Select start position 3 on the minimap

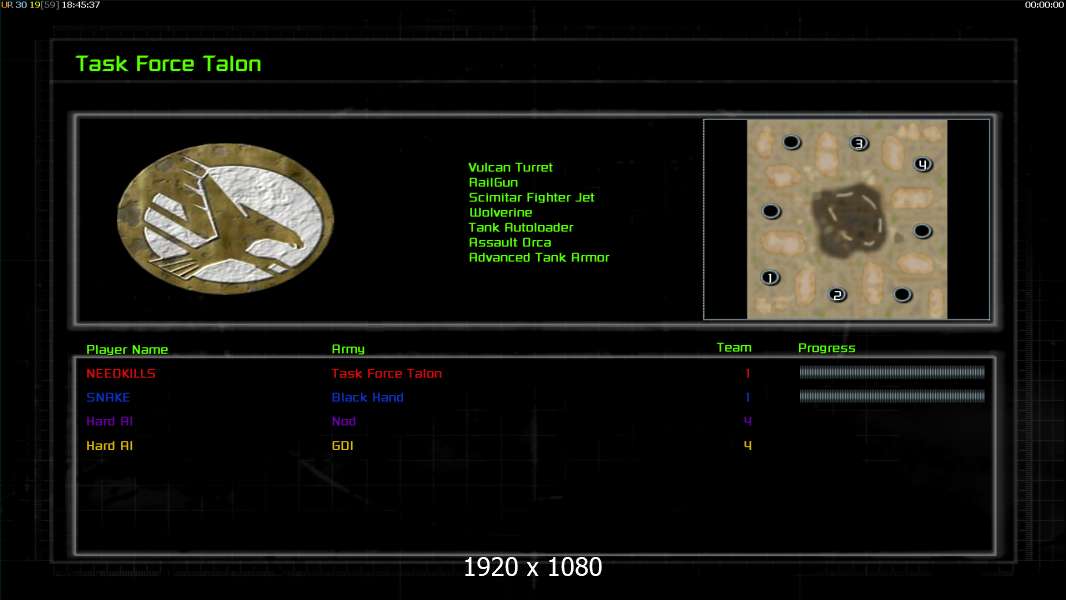tap(859, 143)
